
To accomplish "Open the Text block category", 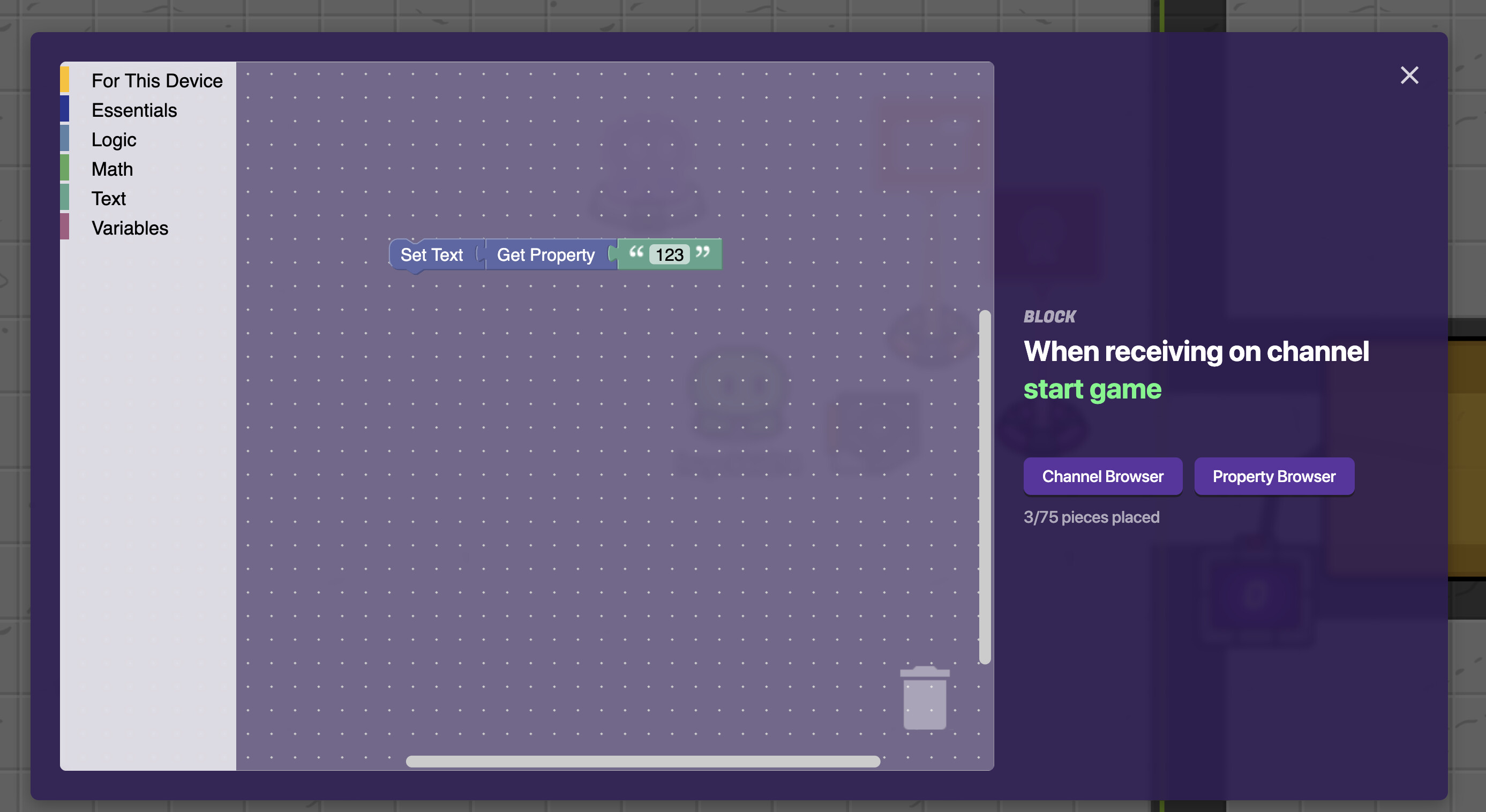I will point(108,198).
